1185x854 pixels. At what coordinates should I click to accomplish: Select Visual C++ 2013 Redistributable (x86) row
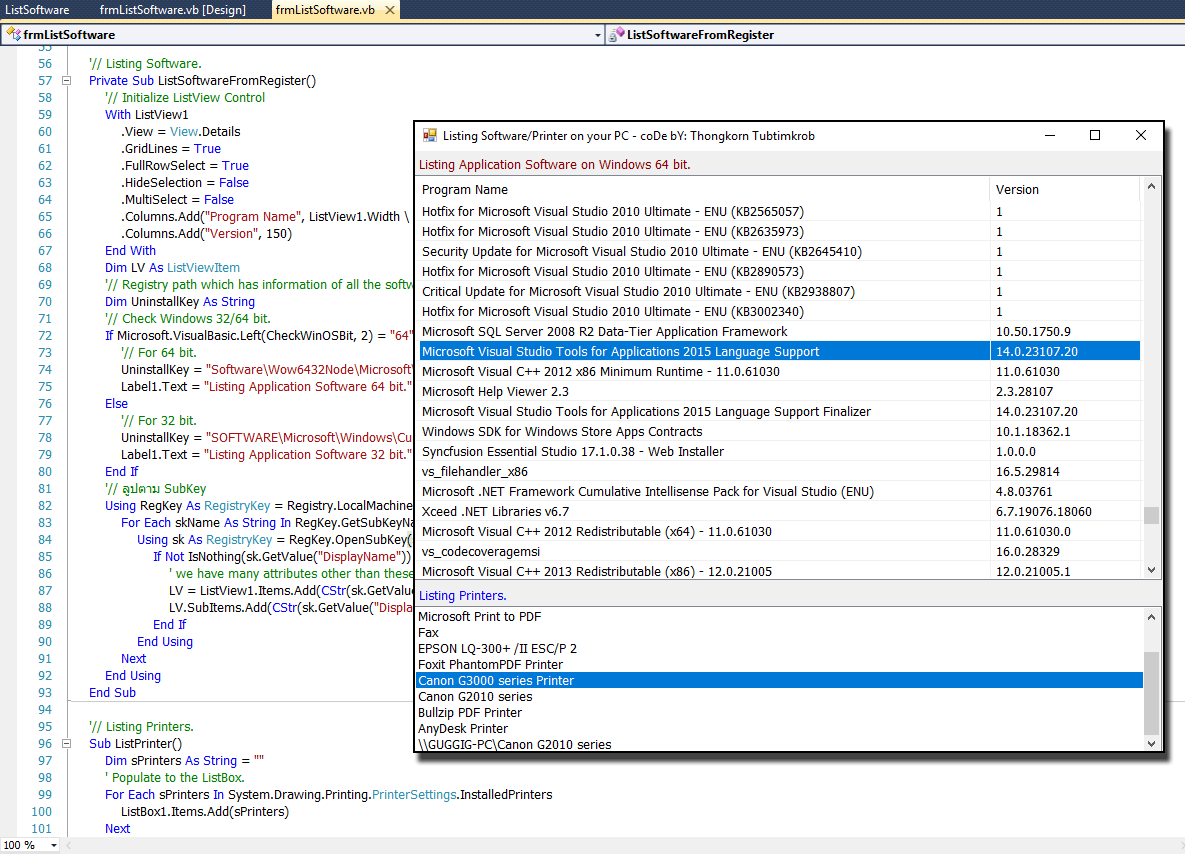[779, 571]
